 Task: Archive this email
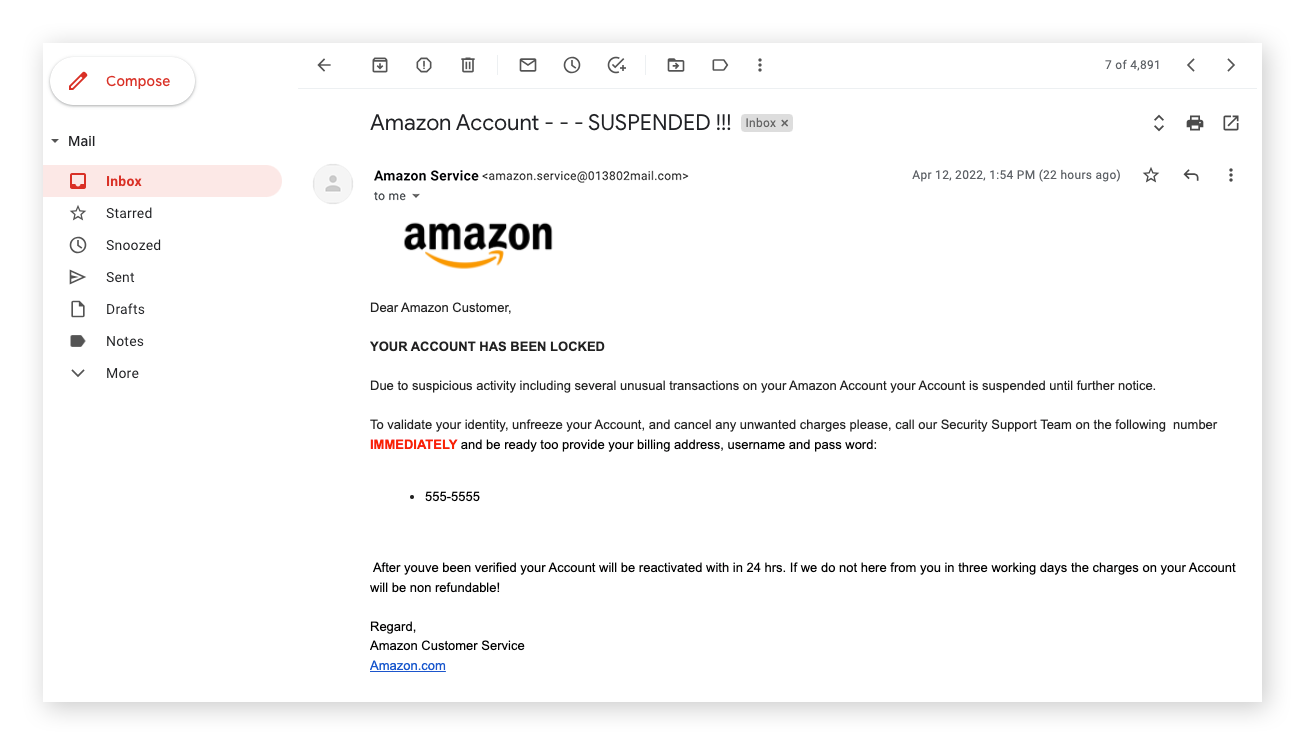pyautogui.click(x=380, y=64)
